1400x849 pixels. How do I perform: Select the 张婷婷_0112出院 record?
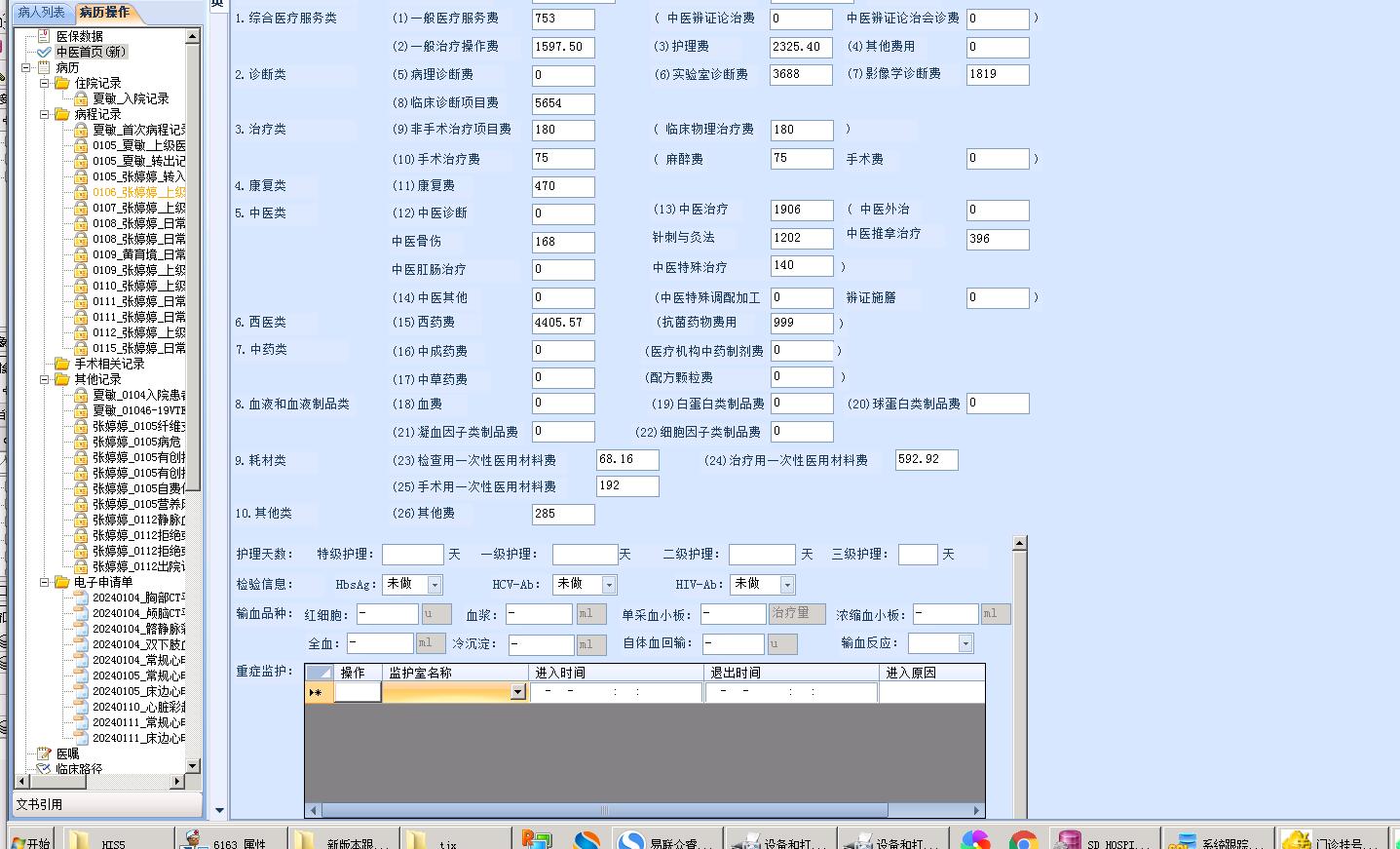138,566
